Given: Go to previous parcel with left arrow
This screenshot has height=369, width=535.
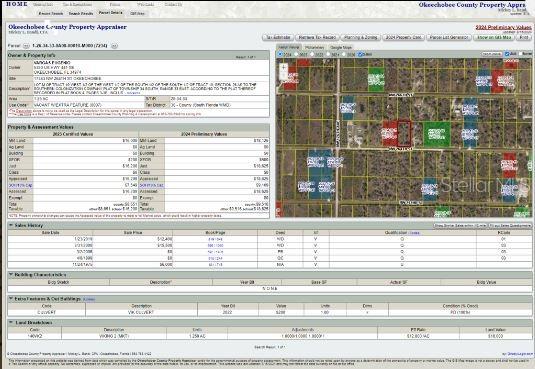Looking at the screenshot, I should pyautogui.click(x=26, y=46).
